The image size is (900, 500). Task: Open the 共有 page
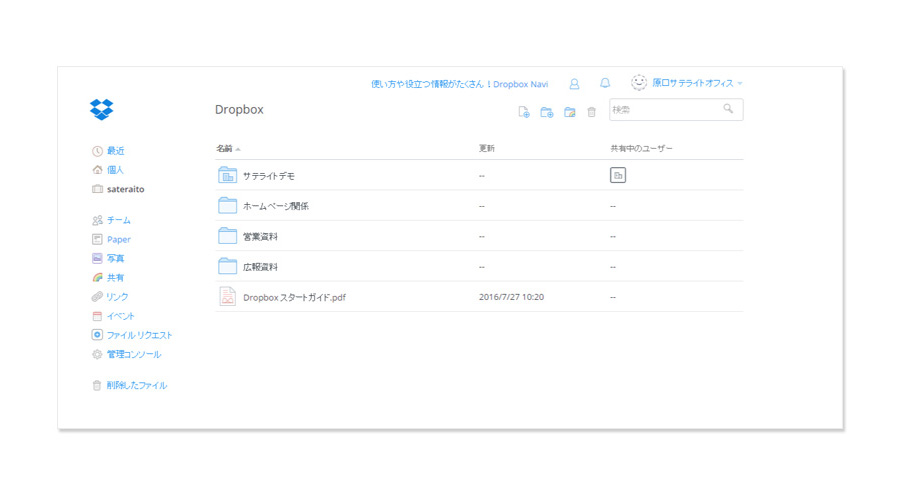click(115, 278)
